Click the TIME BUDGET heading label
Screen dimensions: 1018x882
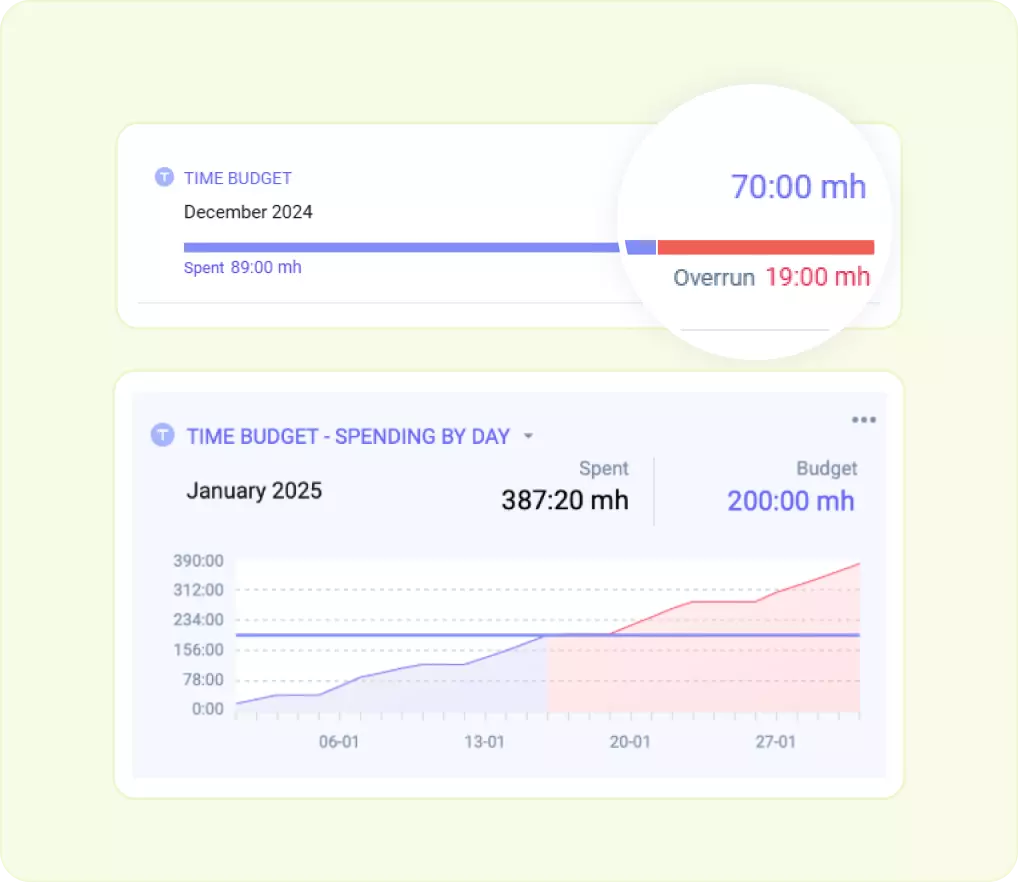pyautogui.click(x=237, y=178)
